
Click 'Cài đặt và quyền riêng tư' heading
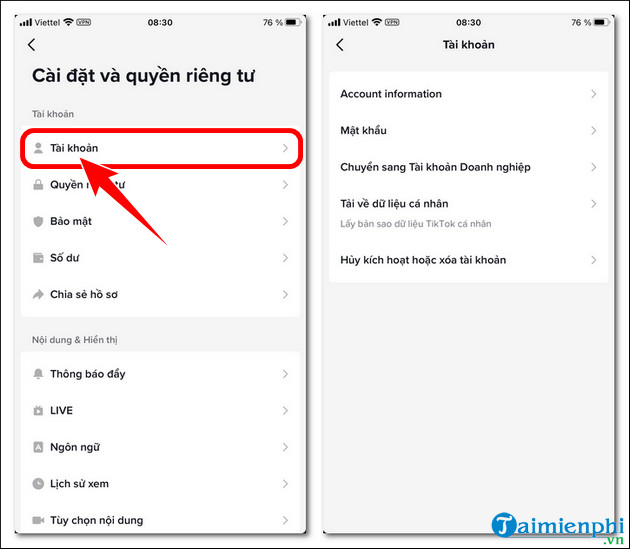click(143, 76)
